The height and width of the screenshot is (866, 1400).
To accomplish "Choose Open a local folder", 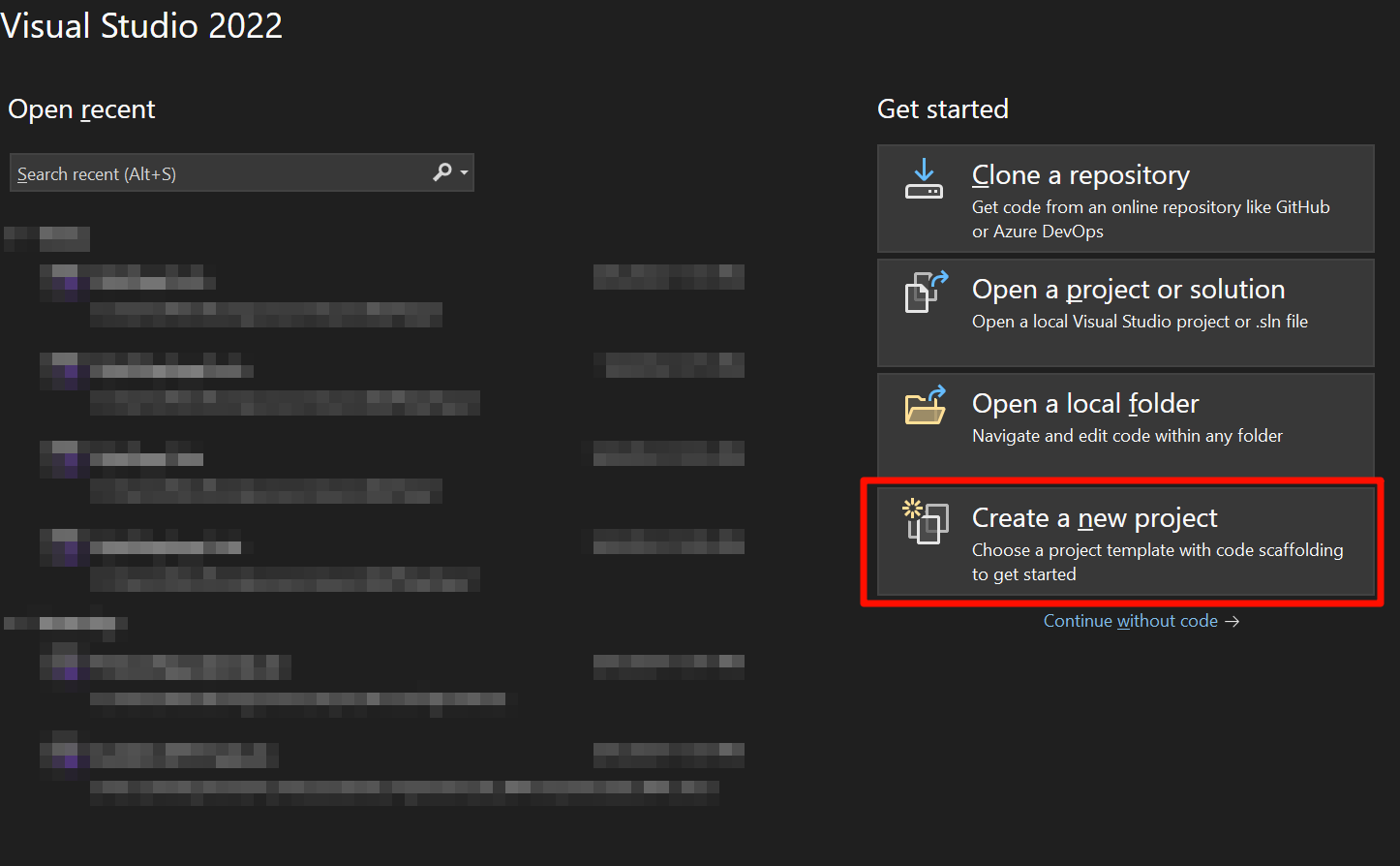I will [x=1126, y=426].
